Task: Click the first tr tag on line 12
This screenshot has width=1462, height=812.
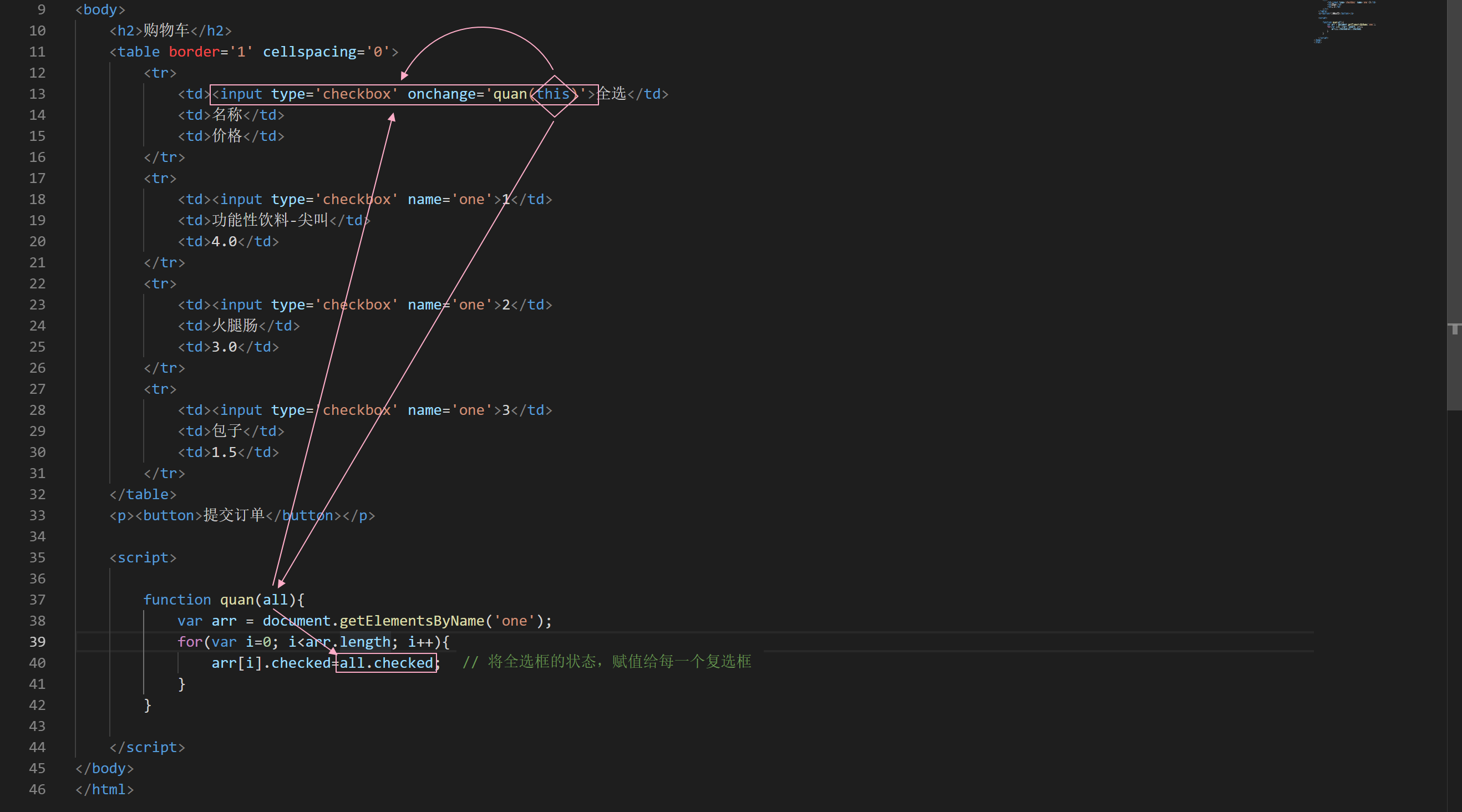Action: pyautogui.click(x=160, y=73)
